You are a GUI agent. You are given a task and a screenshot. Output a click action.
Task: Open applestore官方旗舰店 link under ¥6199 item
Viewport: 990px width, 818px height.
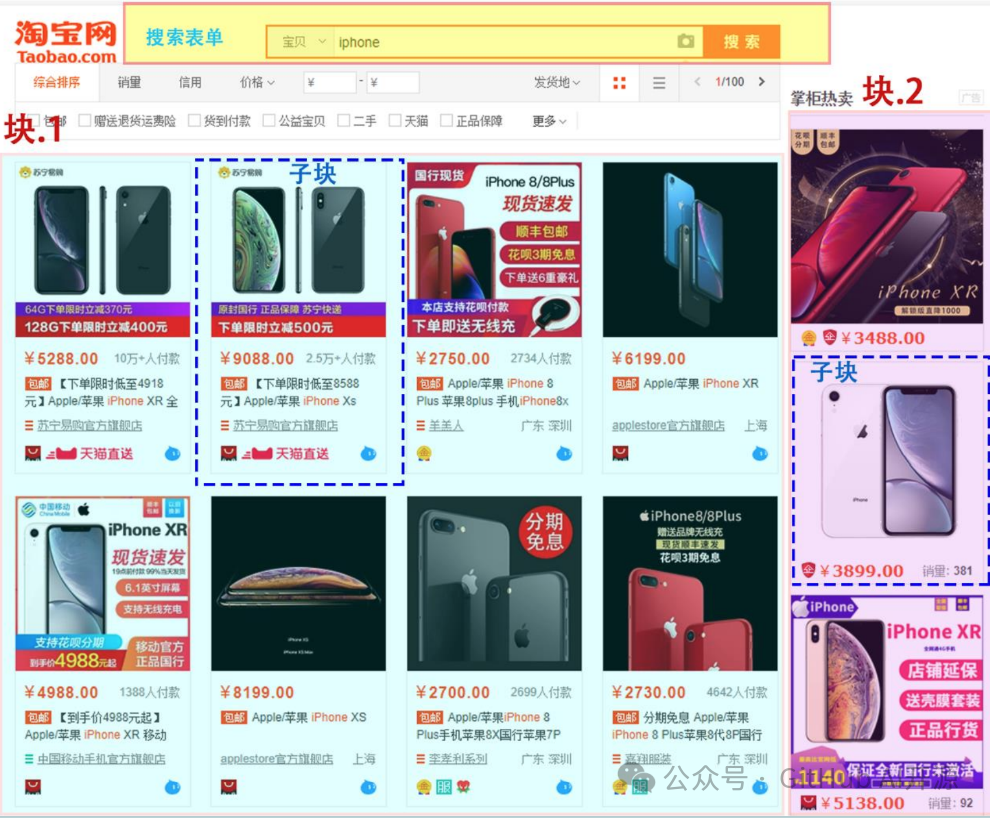(668, 426)
